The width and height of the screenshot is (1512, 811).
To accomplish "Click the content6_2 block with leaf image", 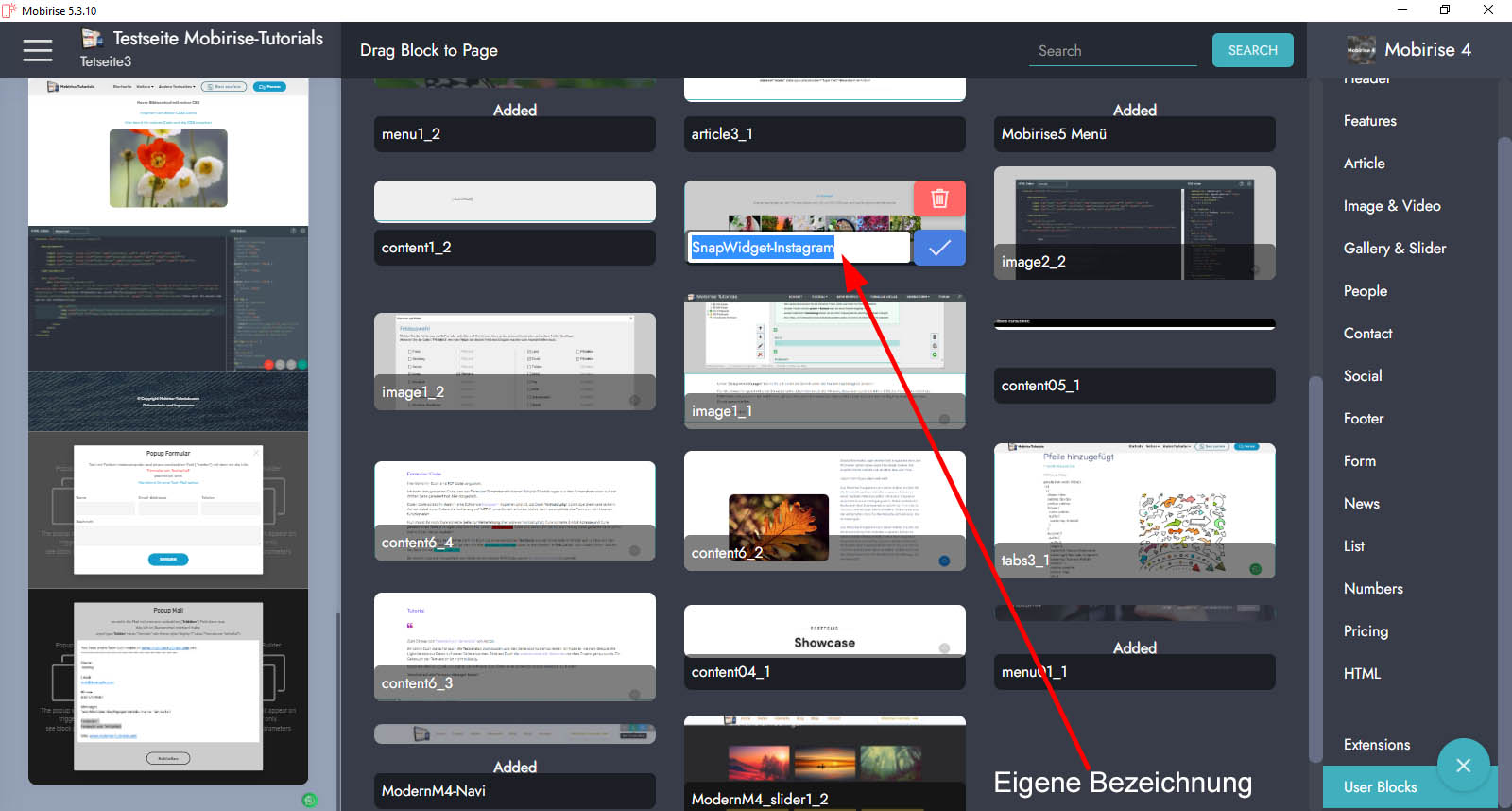I will (825, 510).
